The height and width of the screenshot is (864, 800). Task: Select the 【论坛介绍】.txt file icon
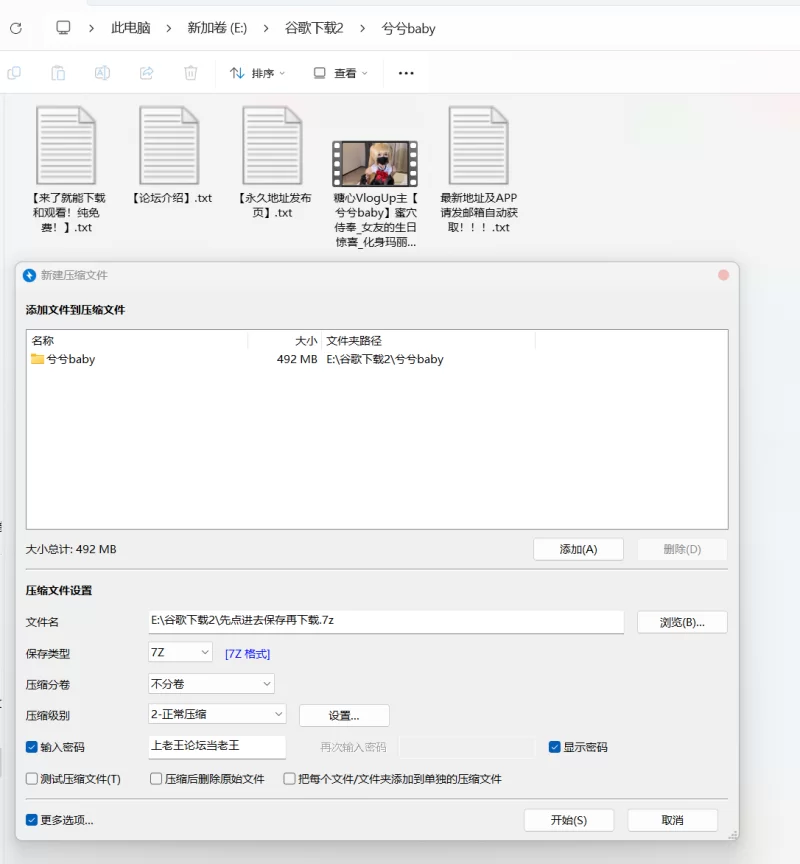169,145
